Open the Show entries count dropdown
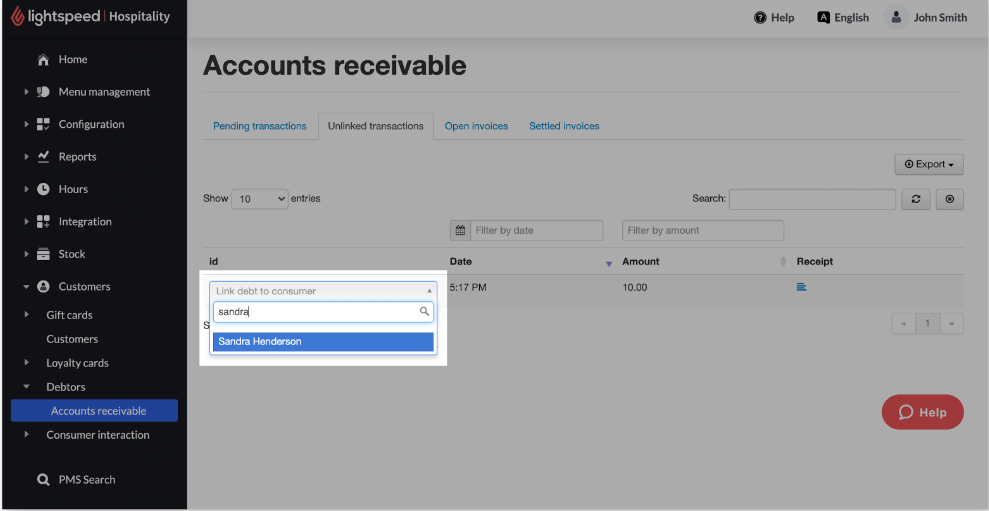 [x=260, y=199]
